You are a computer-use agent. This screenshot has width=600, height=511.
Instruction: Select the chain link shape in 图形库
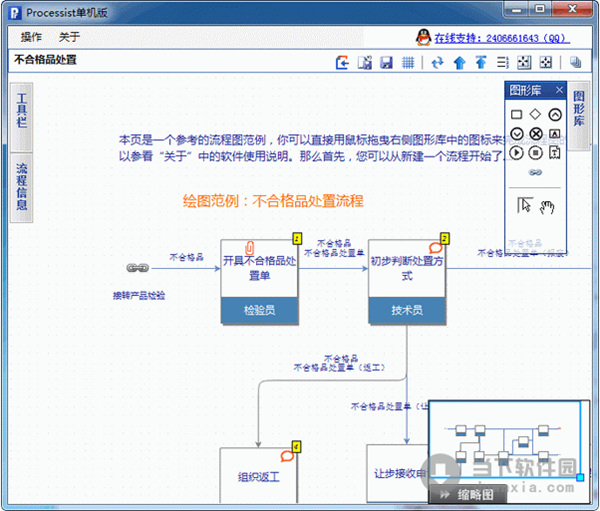535,173
